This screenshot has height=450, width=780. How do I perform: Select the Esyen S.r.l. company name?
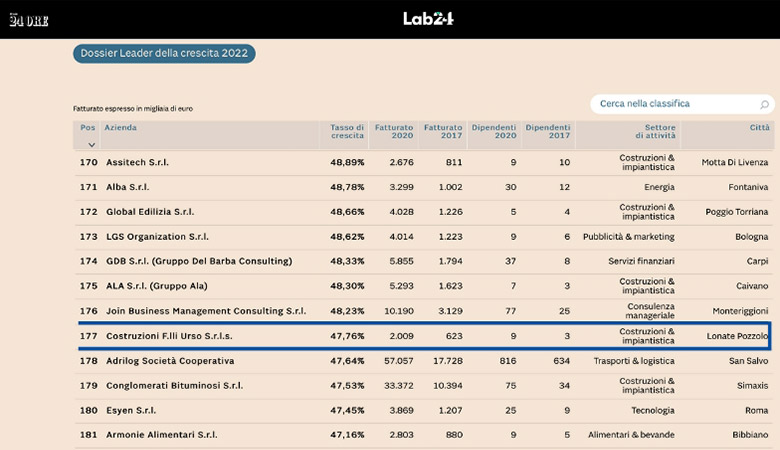pos(131,410)
